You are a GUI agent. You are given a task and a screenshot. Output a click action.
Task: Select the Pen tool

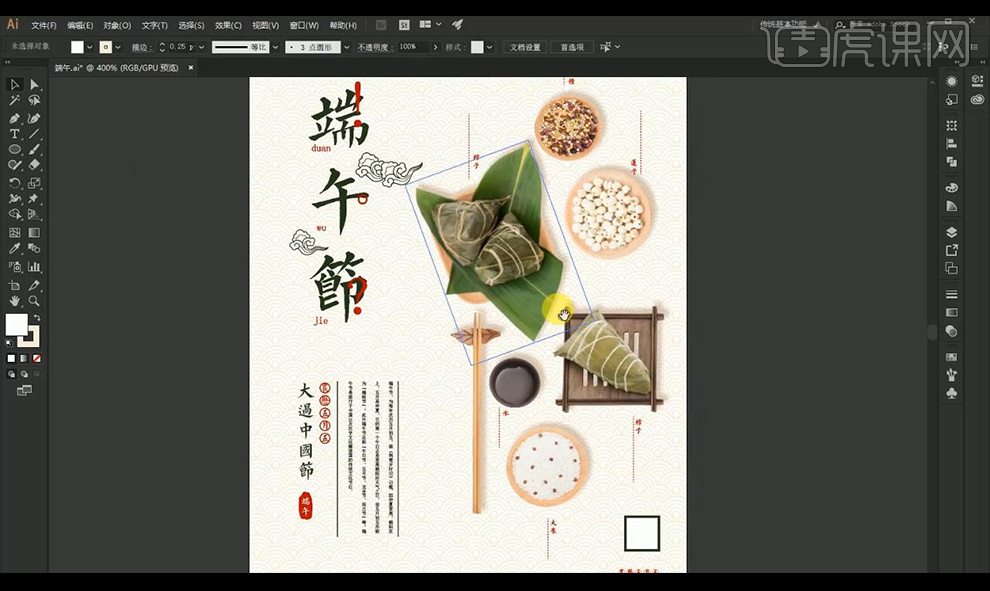pos(15,118)
